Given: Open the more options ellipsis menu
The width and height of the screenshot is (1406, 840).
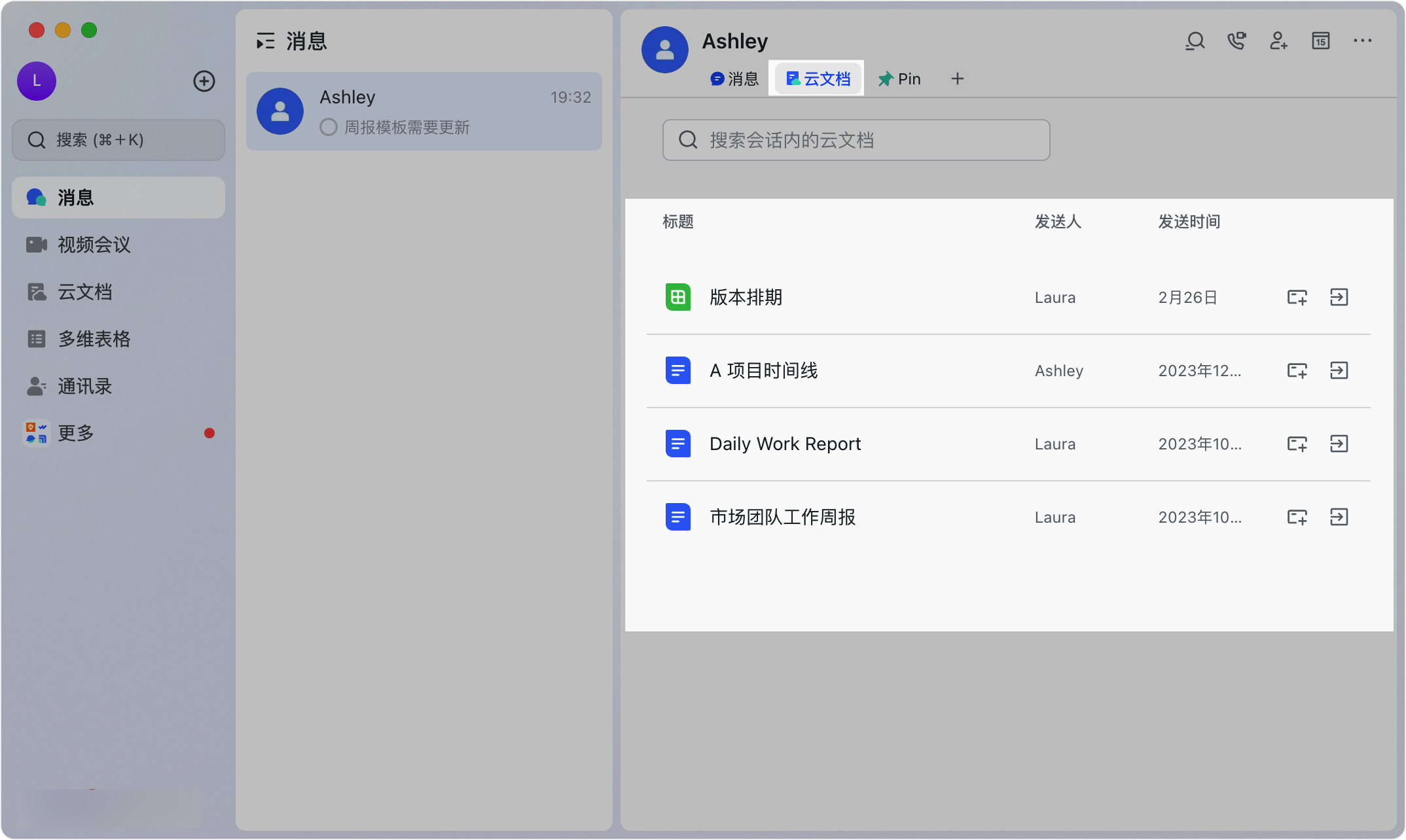Looking at the screenshot, I should (x=1362, y=41).
